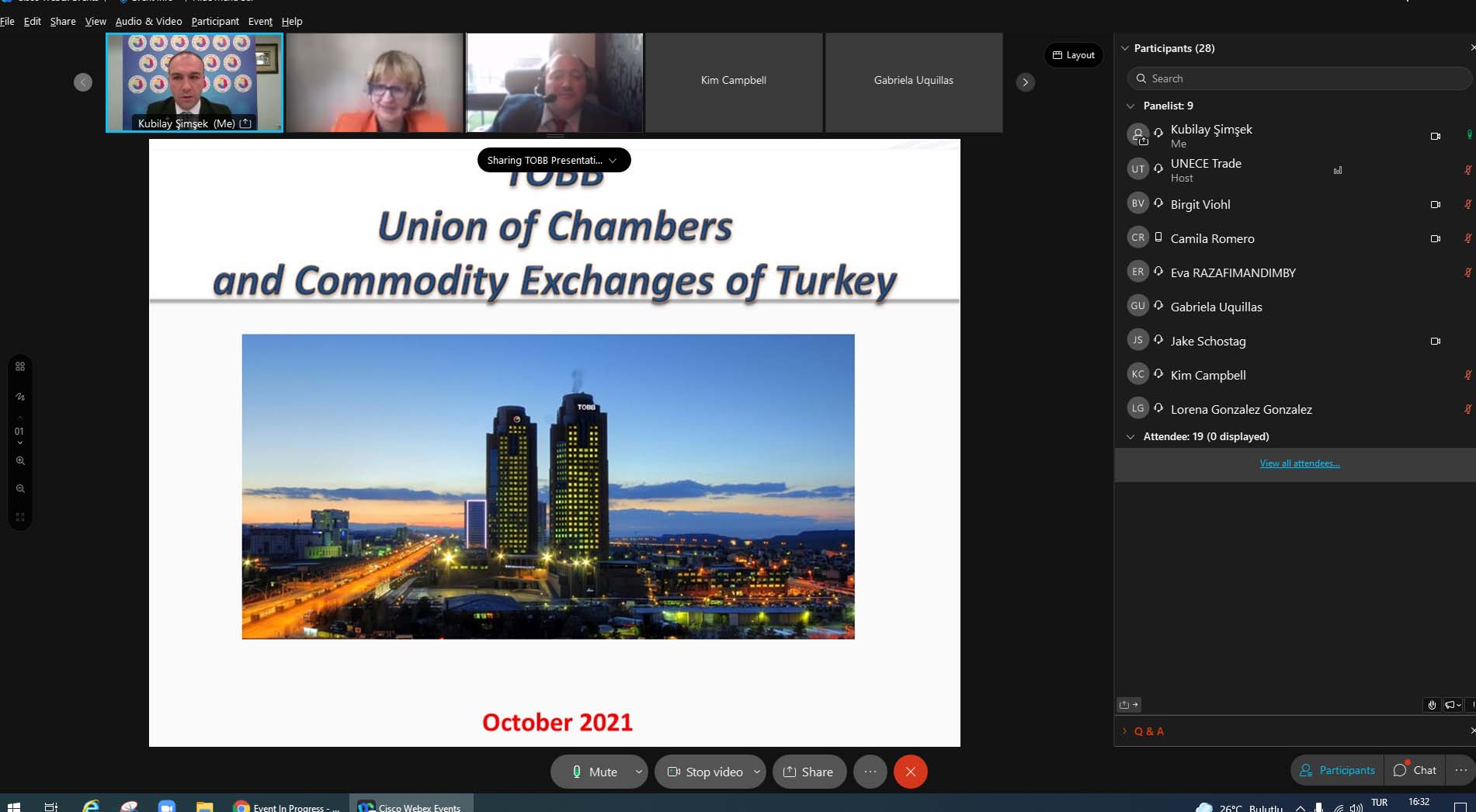Zoom out of the shared slide
Screen dimensions: 1476x812
(x=20, y=488)
